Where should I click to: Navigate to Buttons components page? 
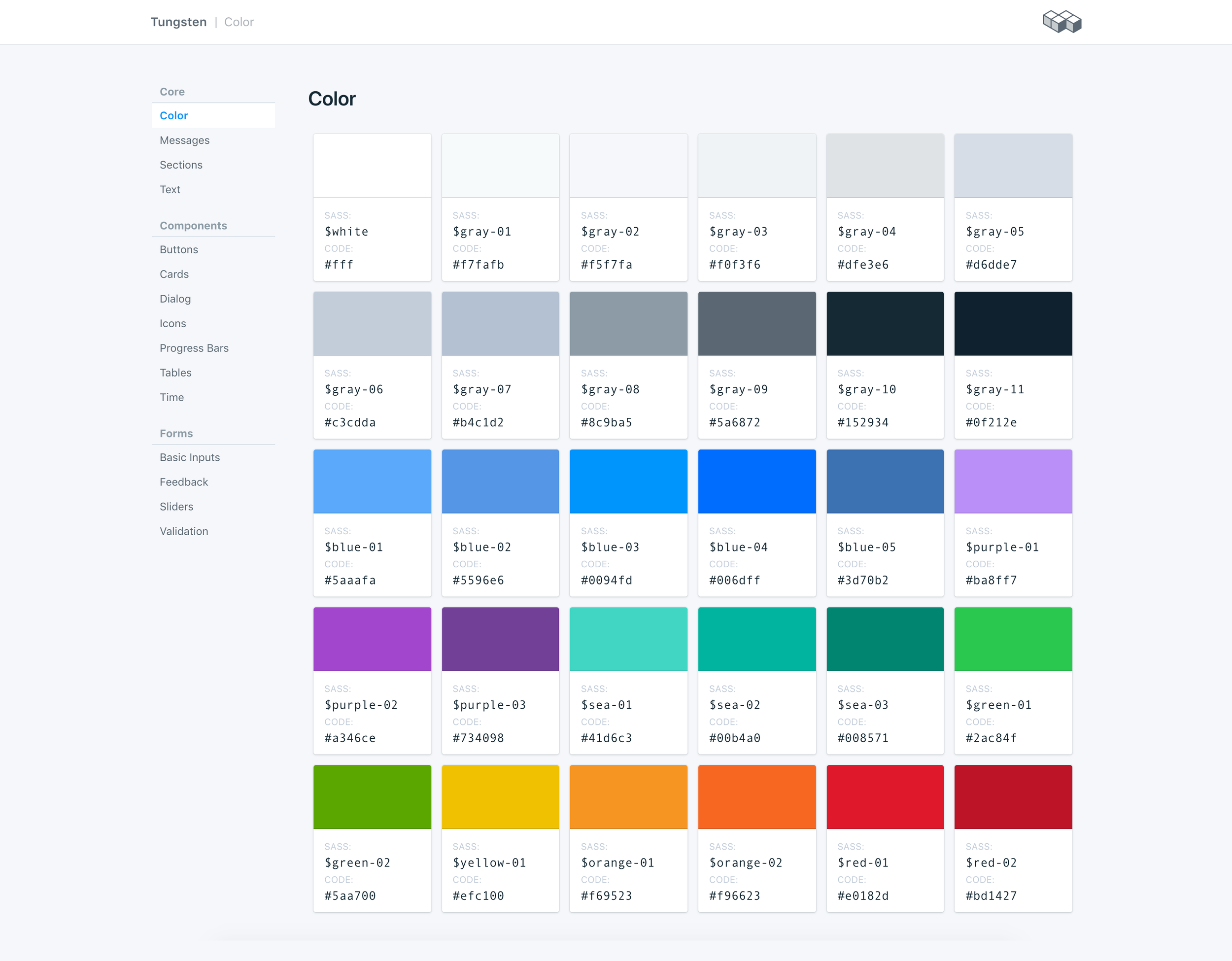click(x=179, y=250)
